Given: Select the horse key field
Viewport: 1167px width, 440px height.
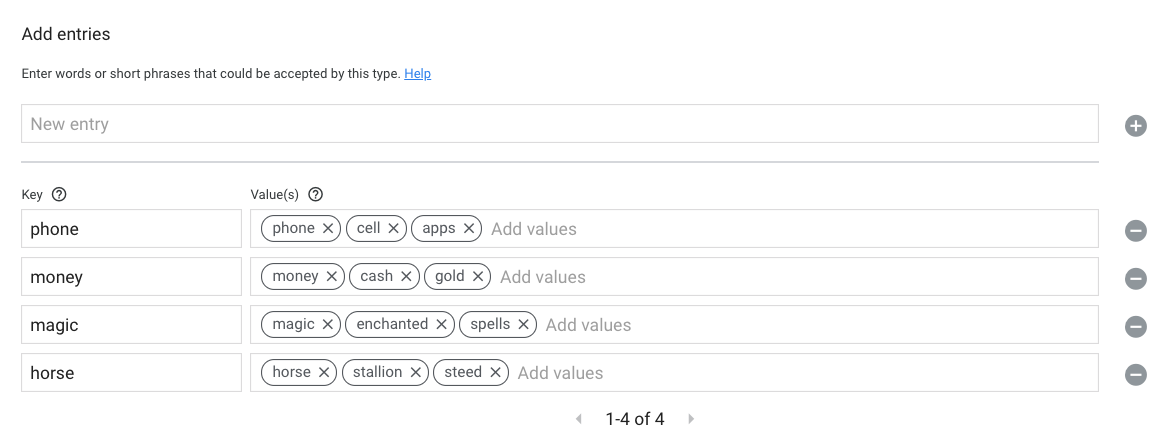Looking at the screenshot, I should (x=131, y=373).
